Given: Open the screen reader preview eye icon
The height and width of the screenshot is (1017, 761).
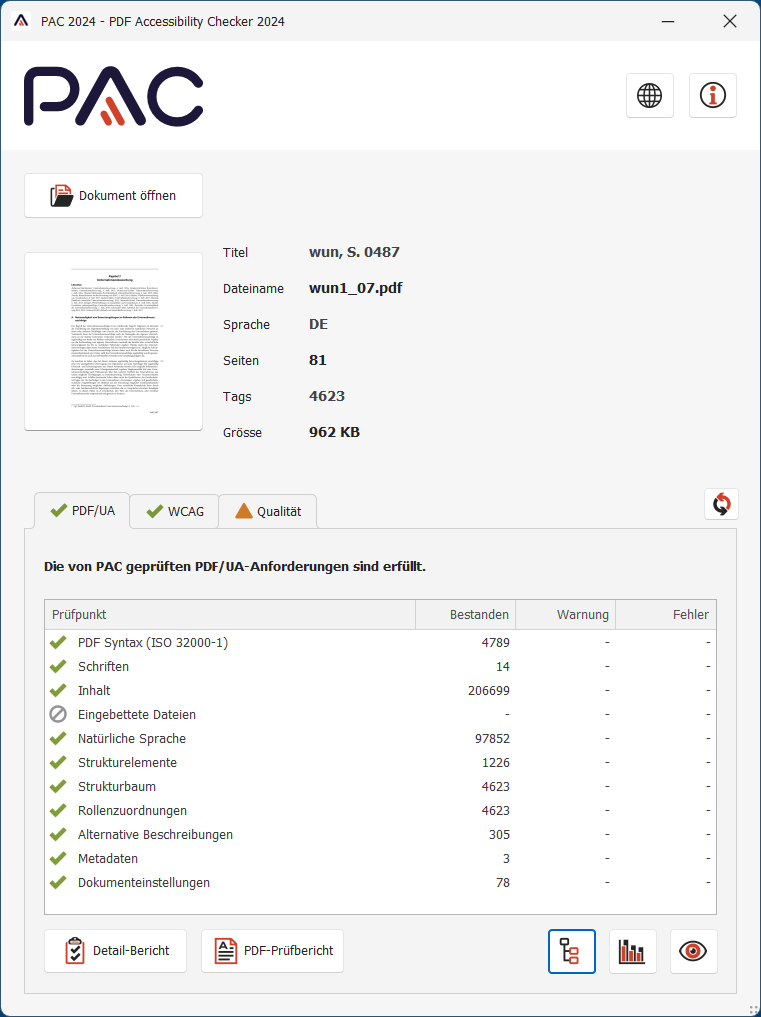Looking at the screenshot, I should (693, 951).
